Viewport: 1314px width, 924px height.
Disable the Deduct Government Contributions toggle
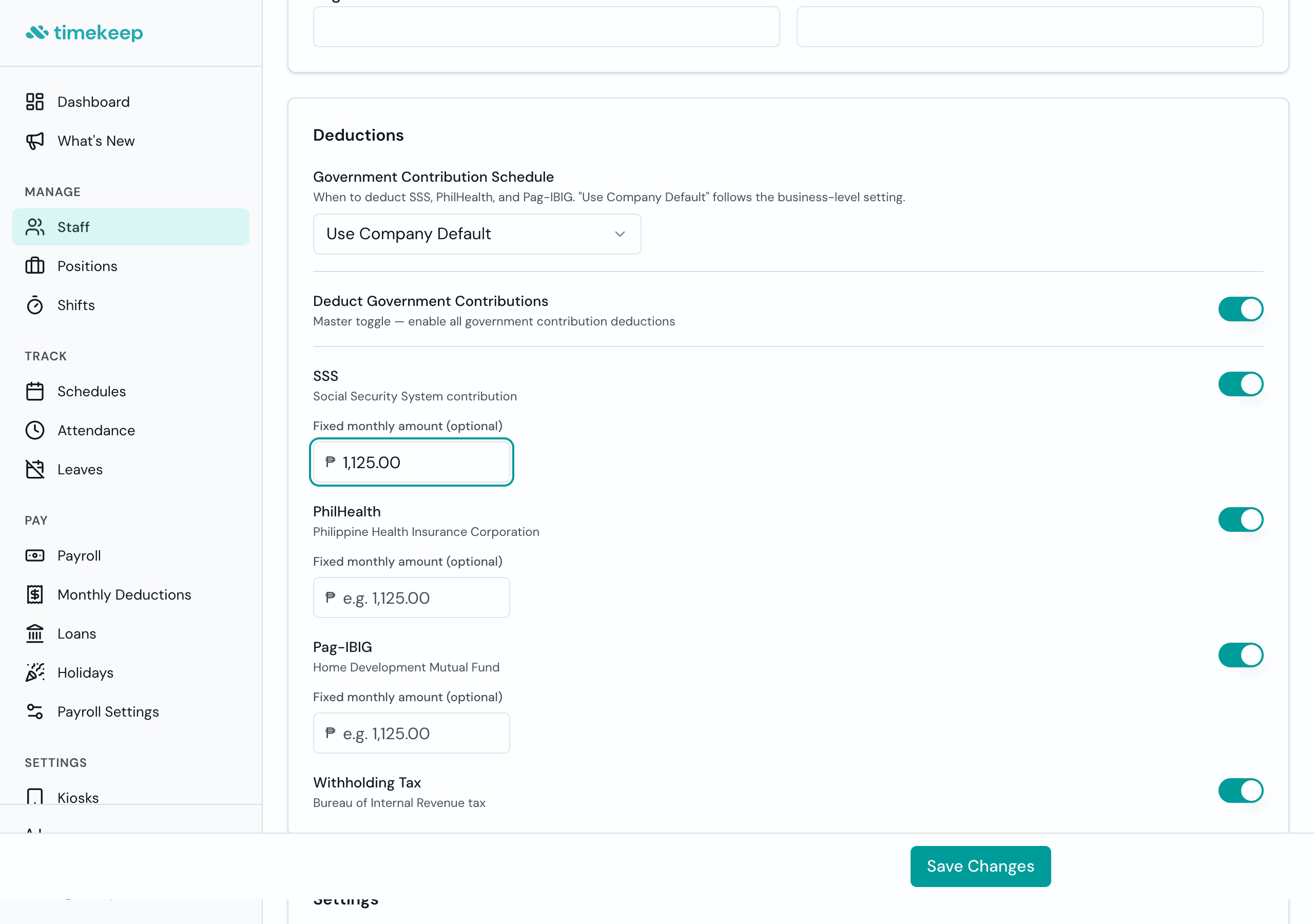[x=1240, y=309]
